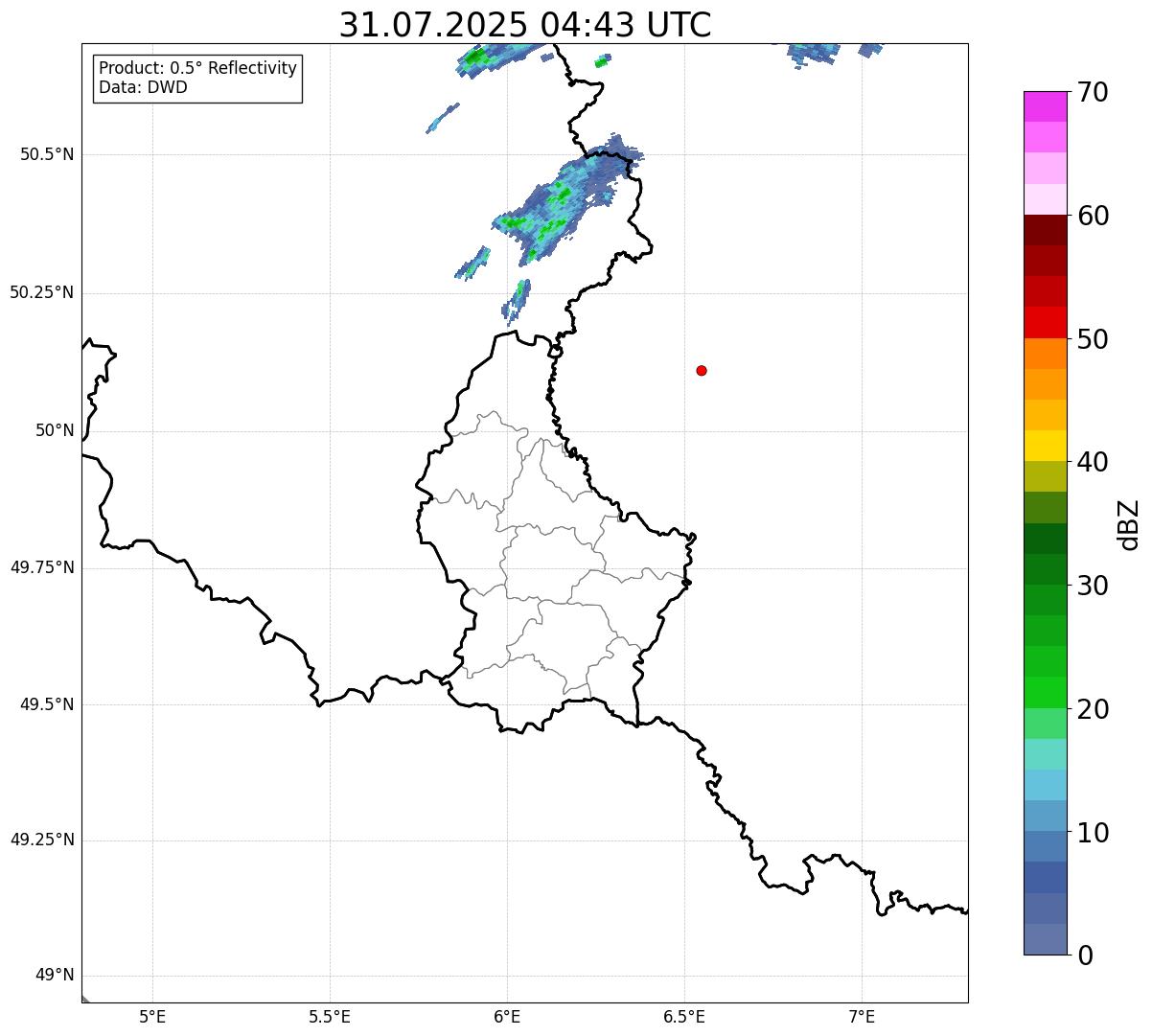Image resolution: width=1152 pixels, height=1036 pixels.
Task: Click the 50.25°N latitude label
Action: [x=42, y=292]
